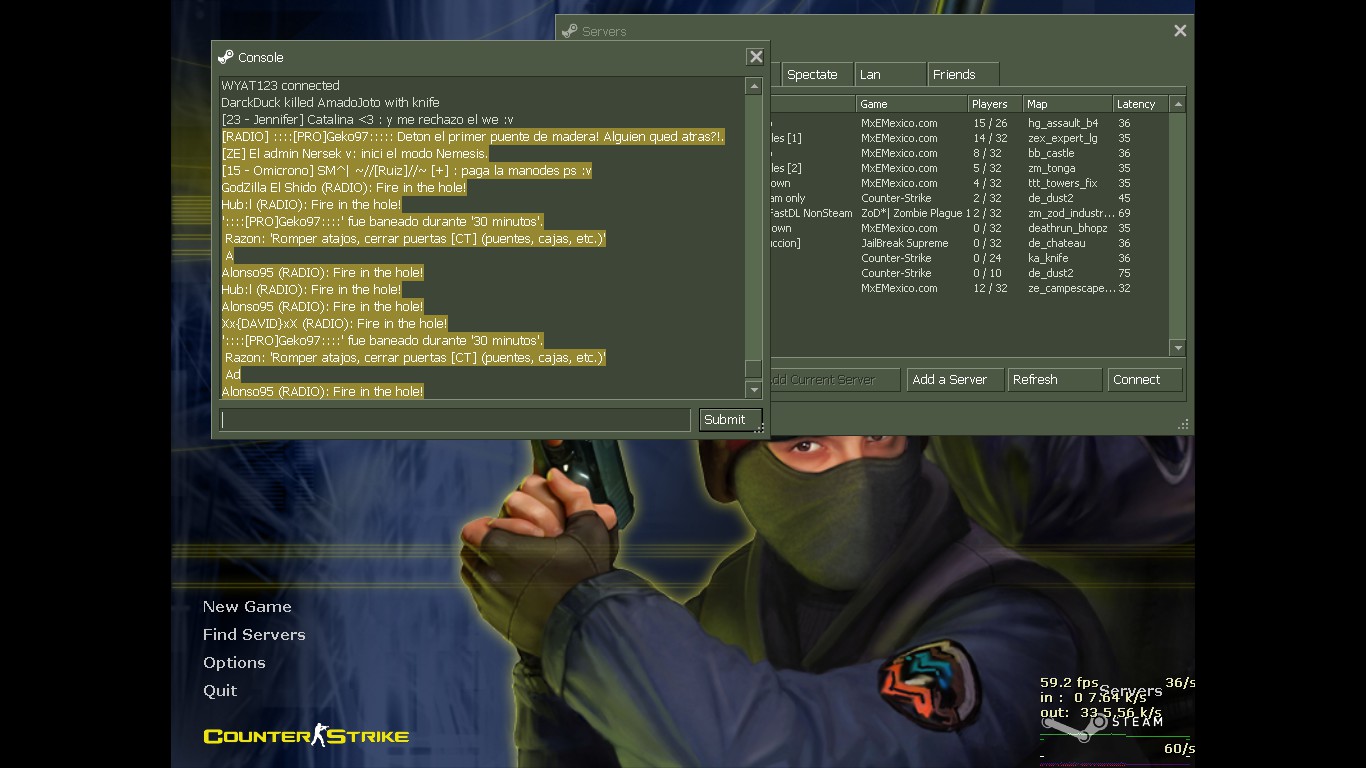The height and width of the screenshot is (768, 1366).
Task: Sort servers by Game column
Action: pos(911,104)
